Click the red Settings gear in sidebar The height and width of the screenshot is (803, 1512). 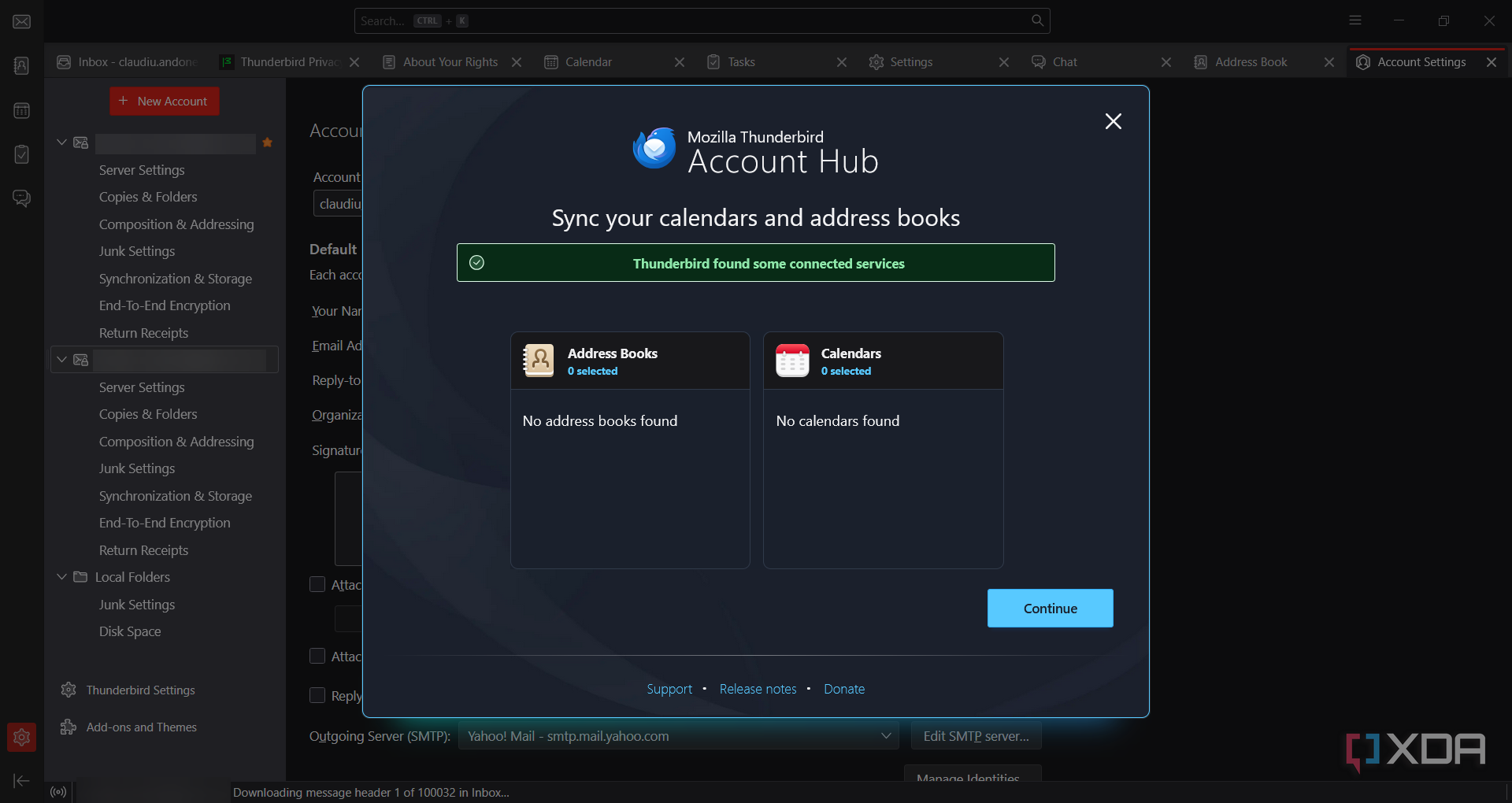pyautogui.click(x=22, y=737)
